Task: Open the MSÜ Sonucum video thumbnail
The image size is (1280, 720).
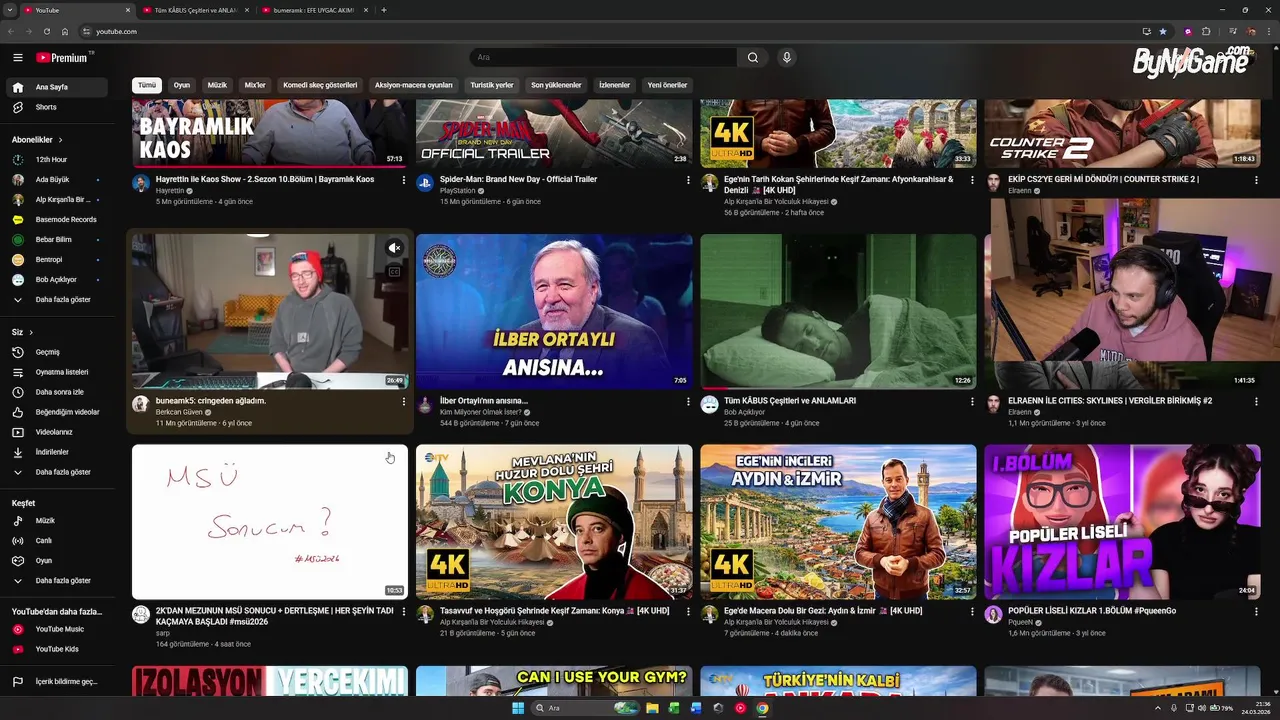Action: point(270,522)
